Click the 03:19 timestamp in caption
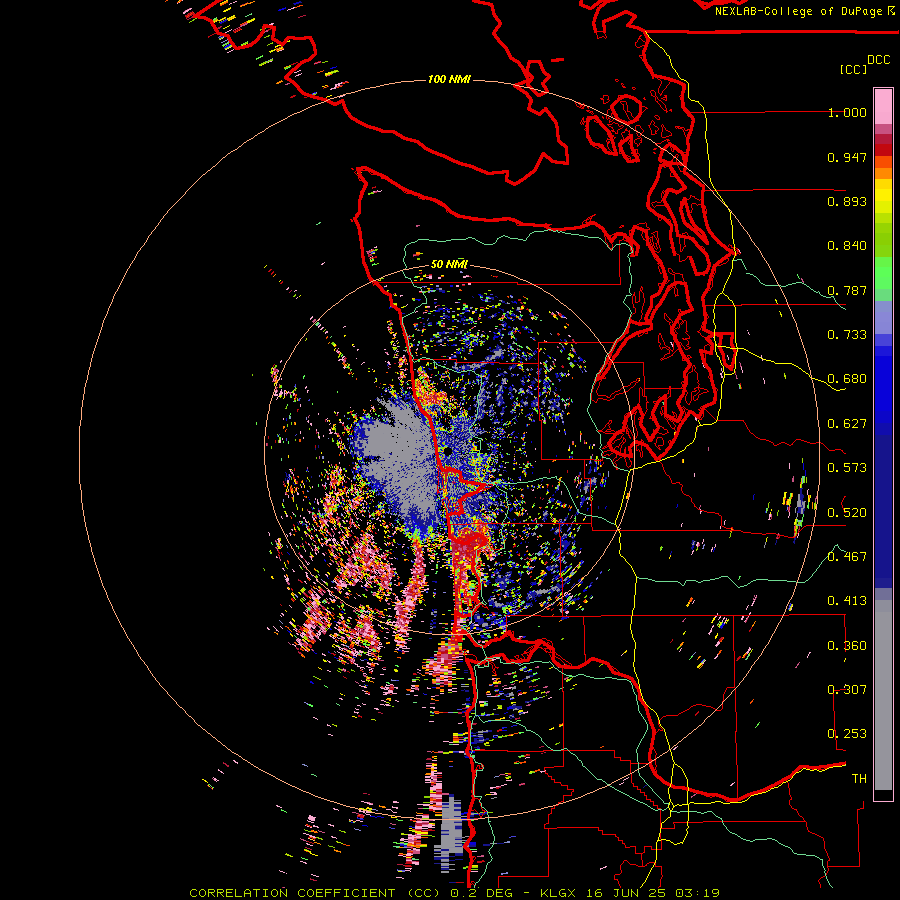Viewport: 900px width, 900px height. 697,893
